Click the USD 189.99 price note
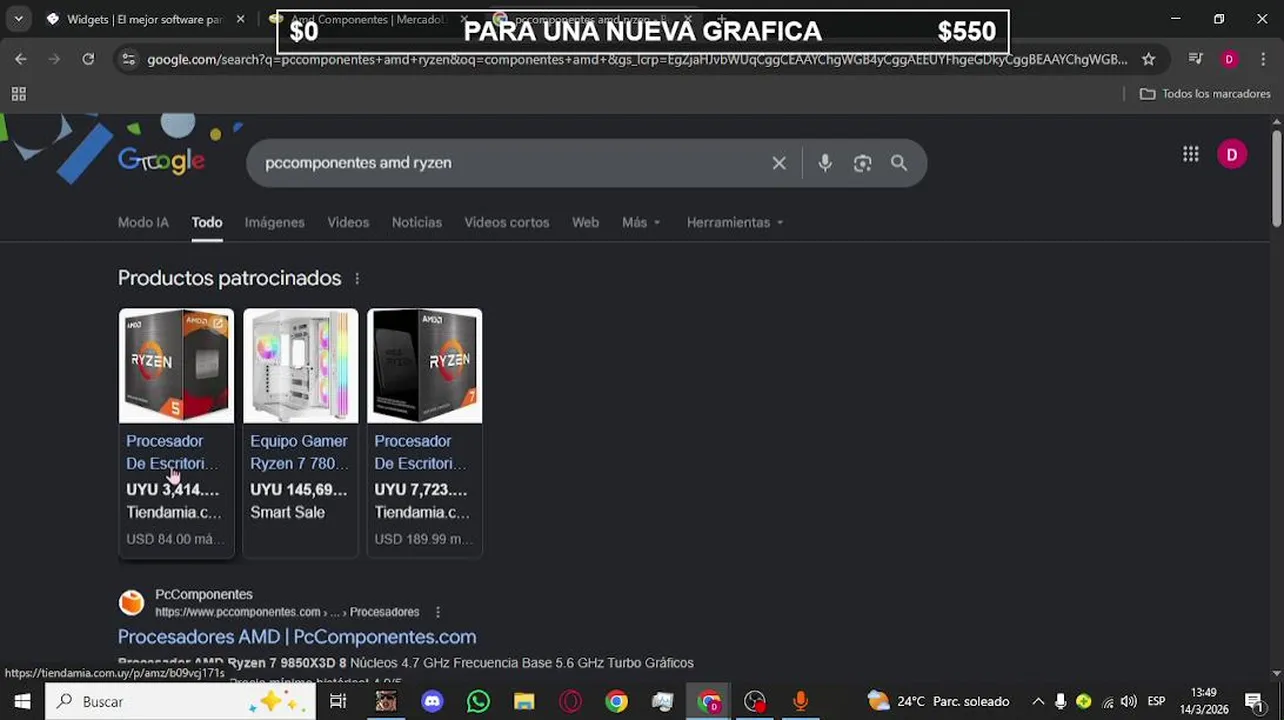The height and width of the screenshot is (720, 1284). pyautogui.click(x=423, y=539)
